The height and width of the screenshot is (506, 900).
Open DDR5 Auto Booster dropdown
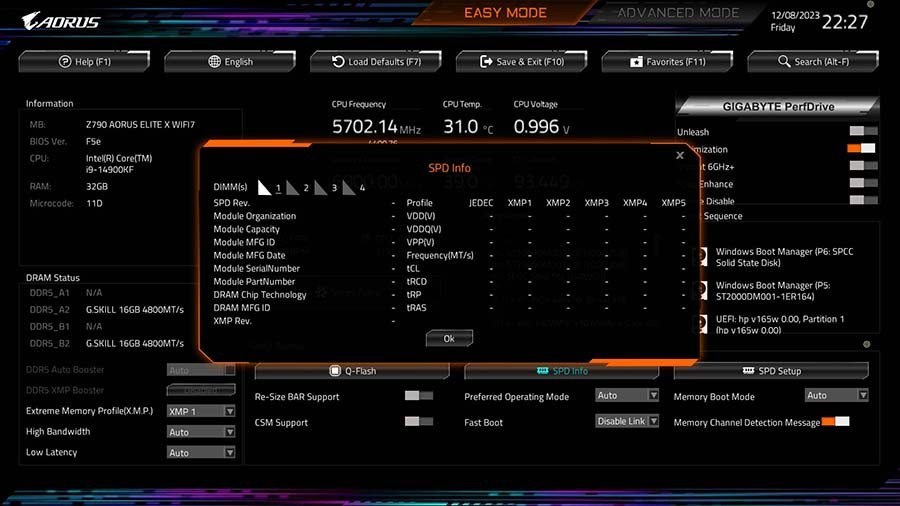[201, 370]
